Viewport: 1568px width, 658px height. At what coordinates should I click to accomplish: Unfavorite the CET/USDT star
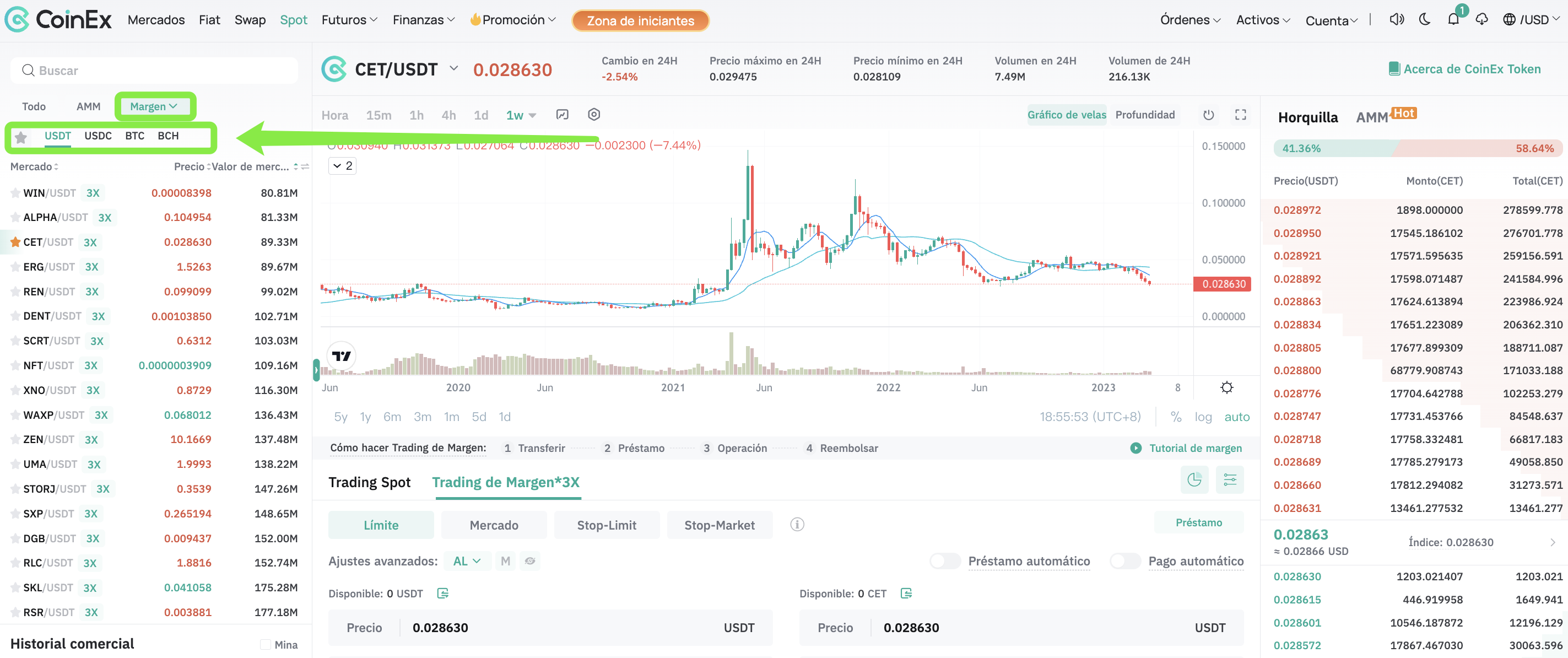tap(15, 242)
